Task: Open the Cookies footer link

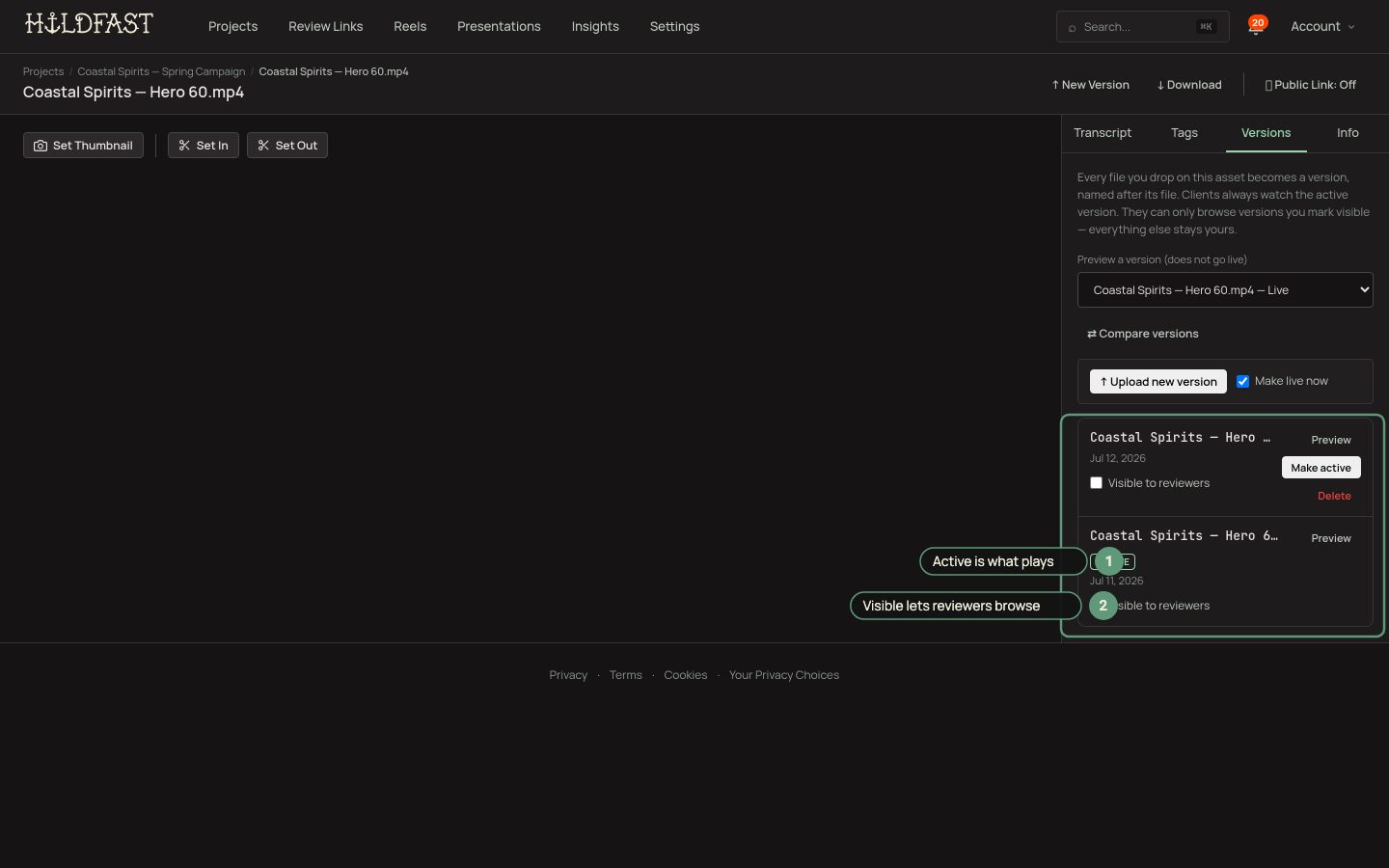Action: click(685, 675)
